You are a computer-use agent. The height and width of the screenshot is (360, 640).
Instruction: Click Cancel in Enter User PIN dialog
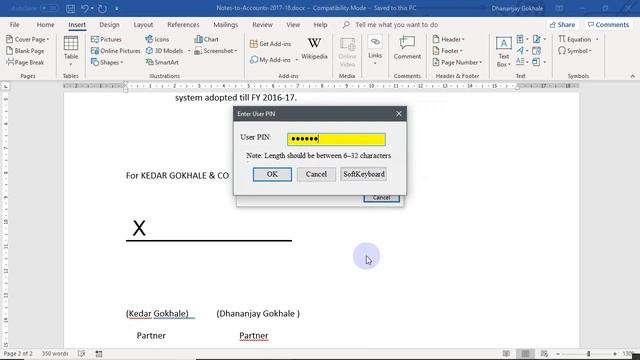(x=316, y=174)
